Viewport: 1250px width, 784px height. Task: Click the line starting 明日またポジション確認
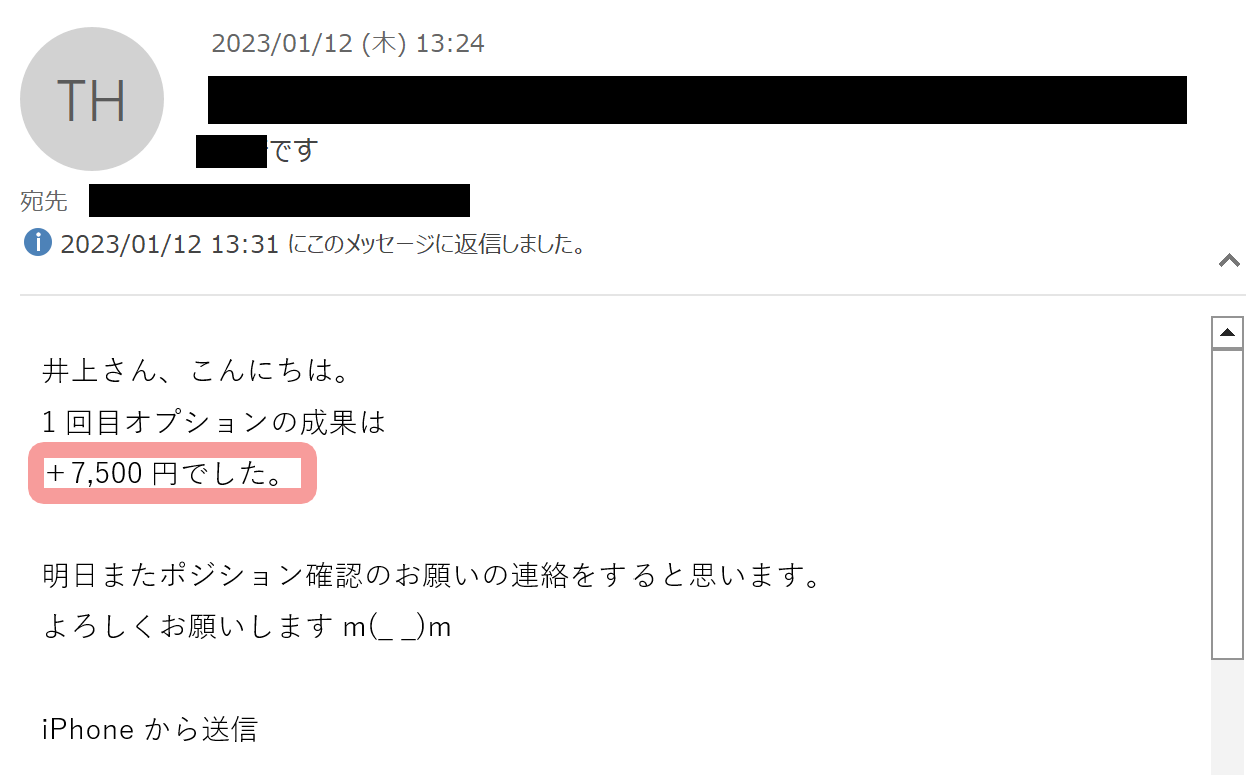point(432,576)
